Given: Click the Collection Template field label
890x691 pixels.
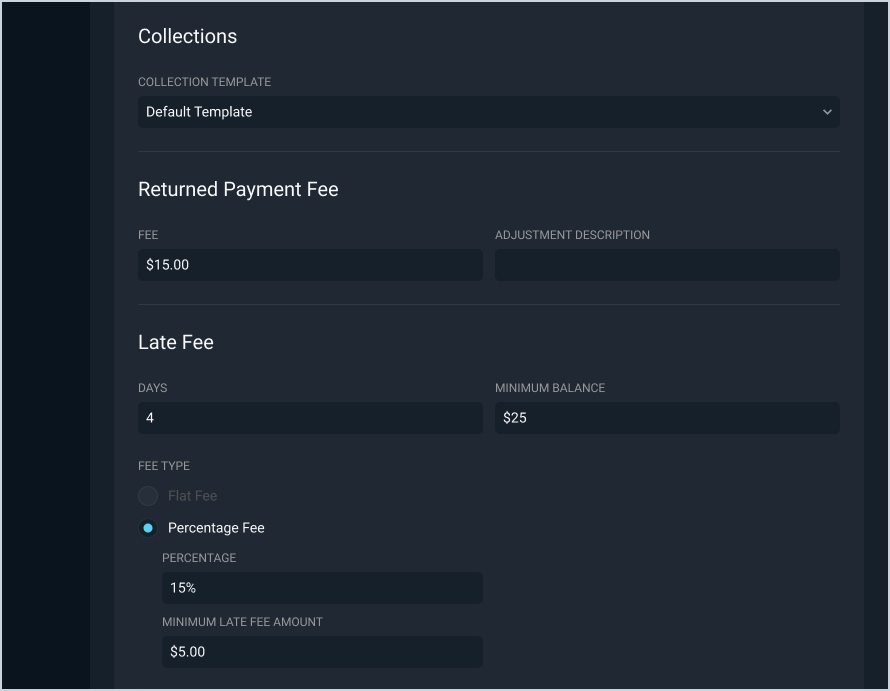Looking at the screenshot, I should 204,82.
